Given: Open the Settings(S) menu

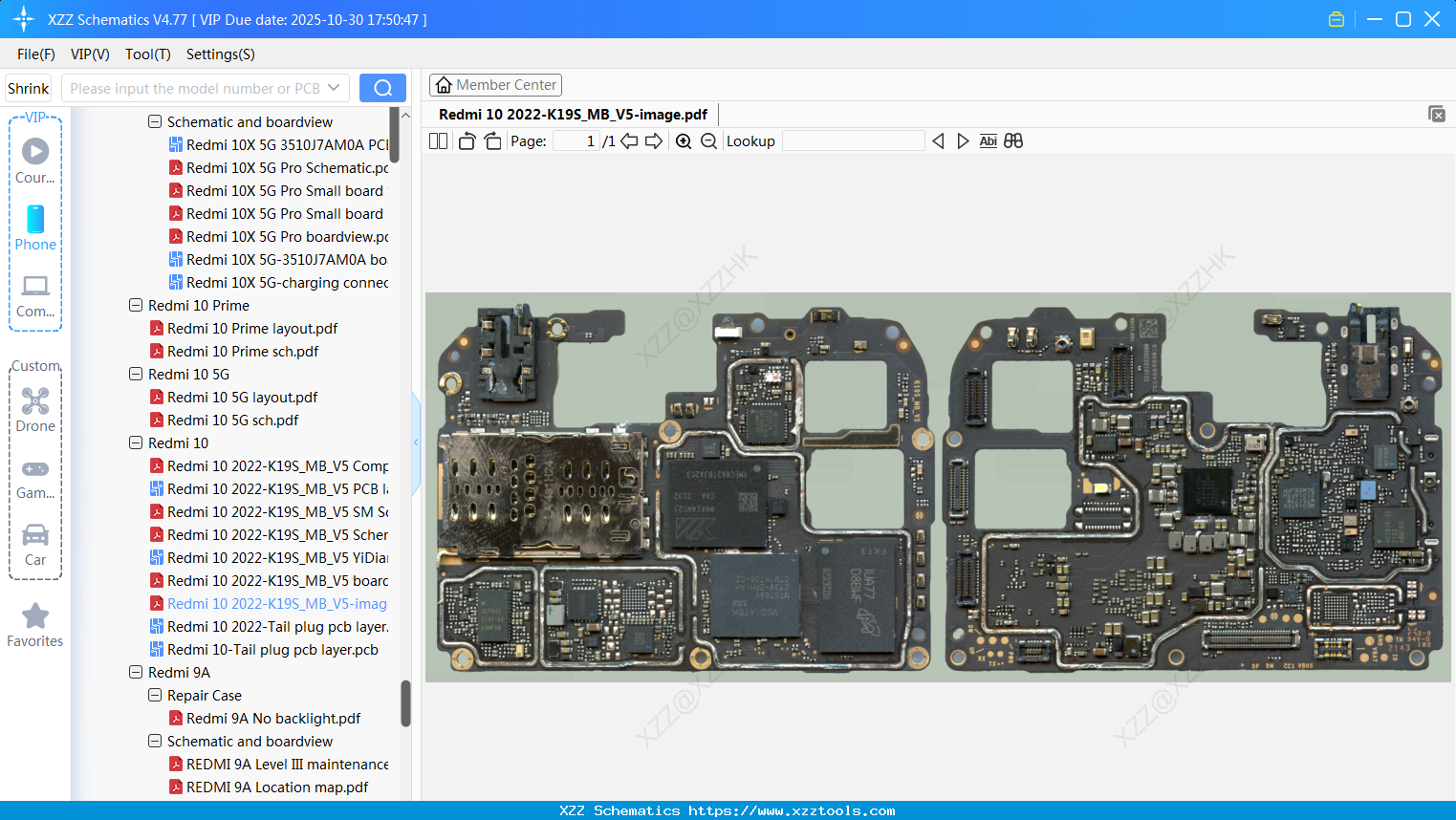Looking at the screenshot, I should point(220,54).
